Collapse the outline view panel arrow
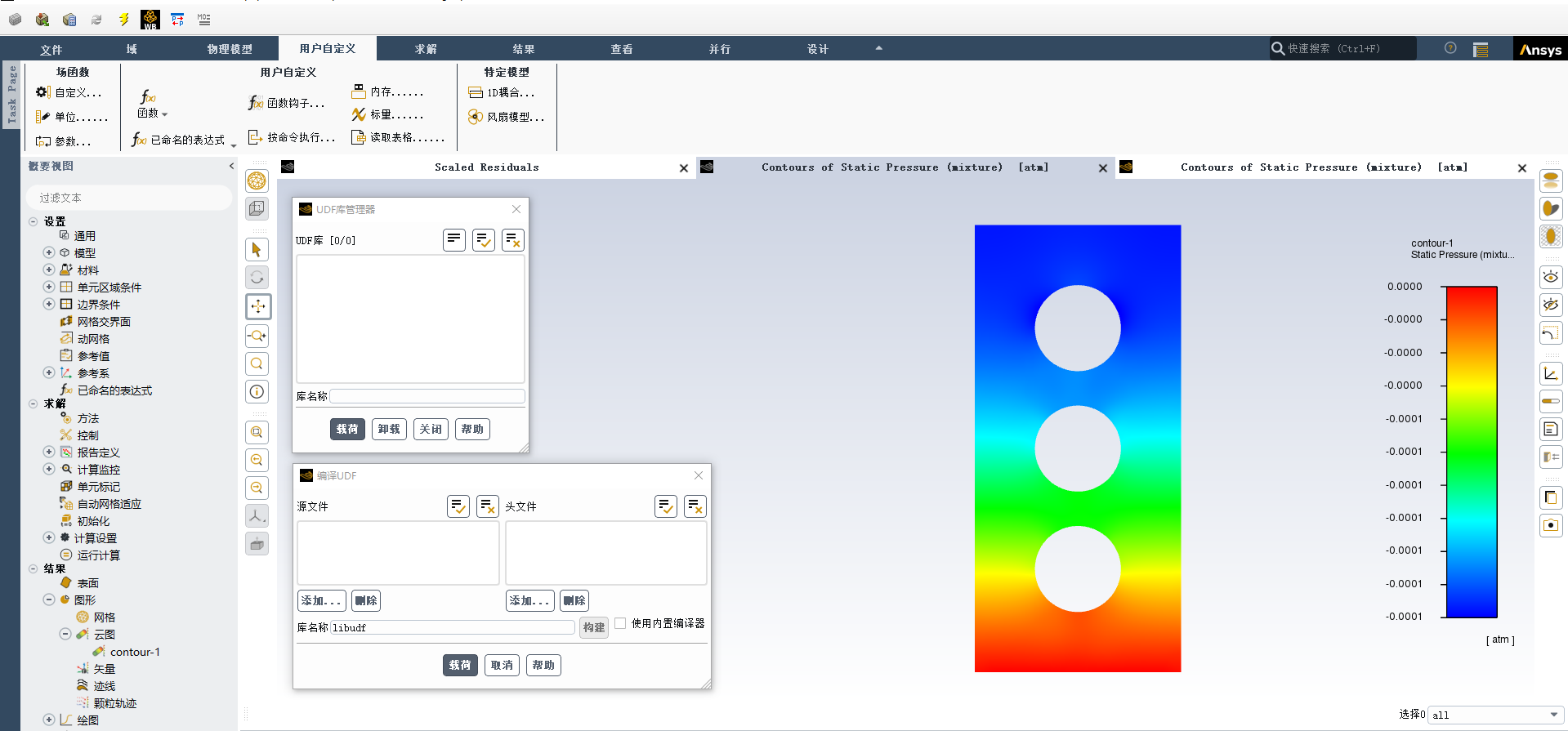 click(231, 166)
